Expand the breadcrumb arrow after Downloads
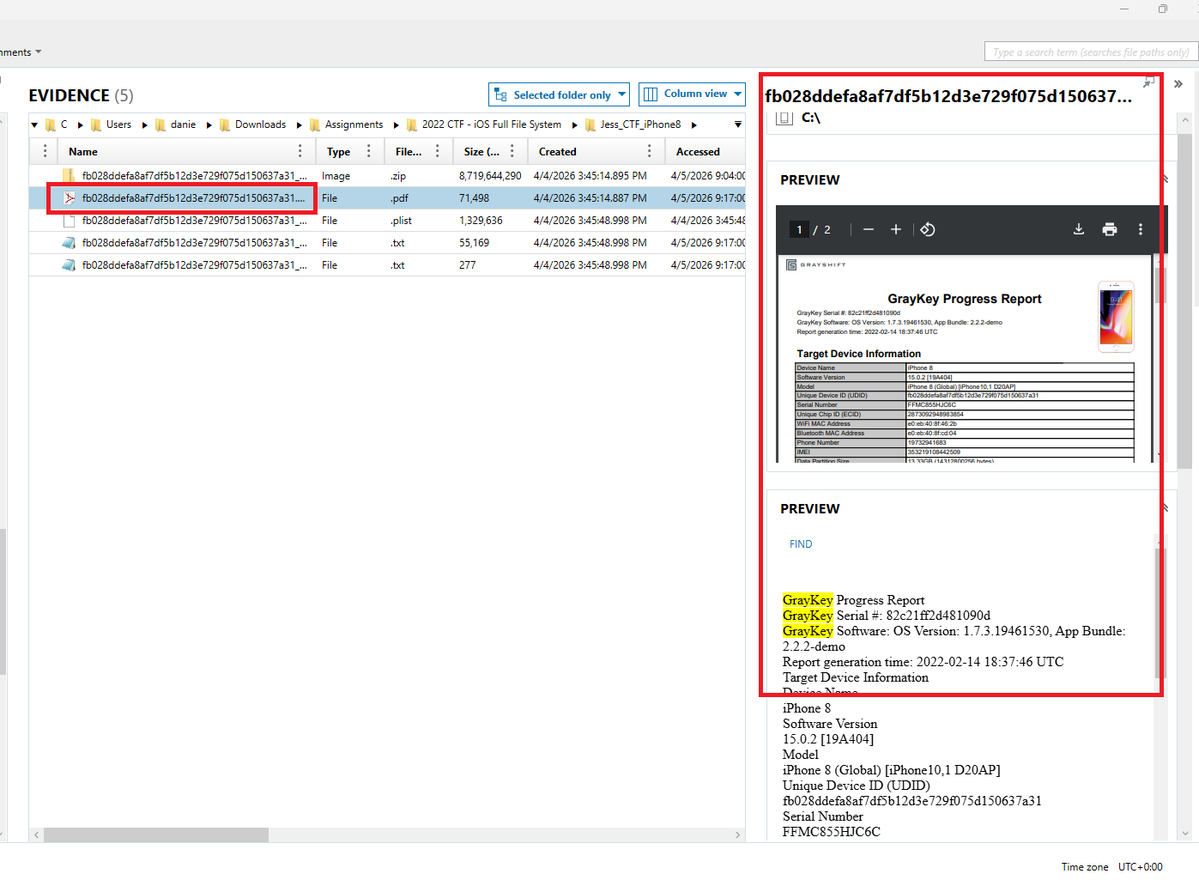This screenshot has height=880, width=1199. [299, 125]
